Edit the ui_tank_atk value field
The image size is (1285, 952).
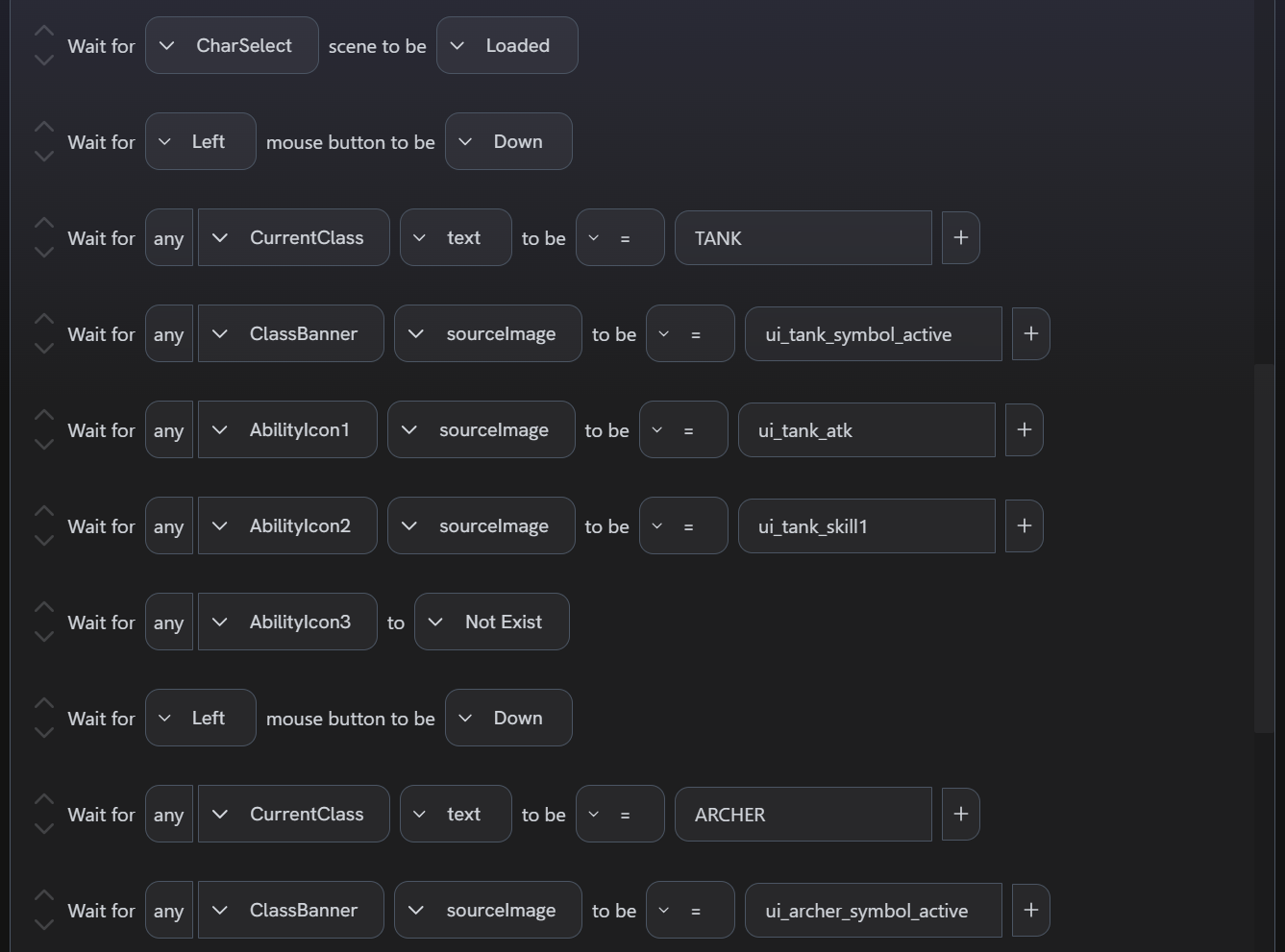click(x=867, y=429)
